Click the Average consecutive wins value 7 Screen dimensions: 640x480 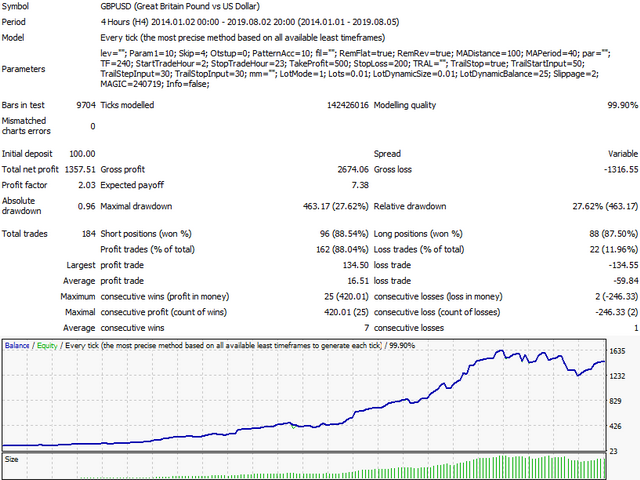tap(367, 328)
